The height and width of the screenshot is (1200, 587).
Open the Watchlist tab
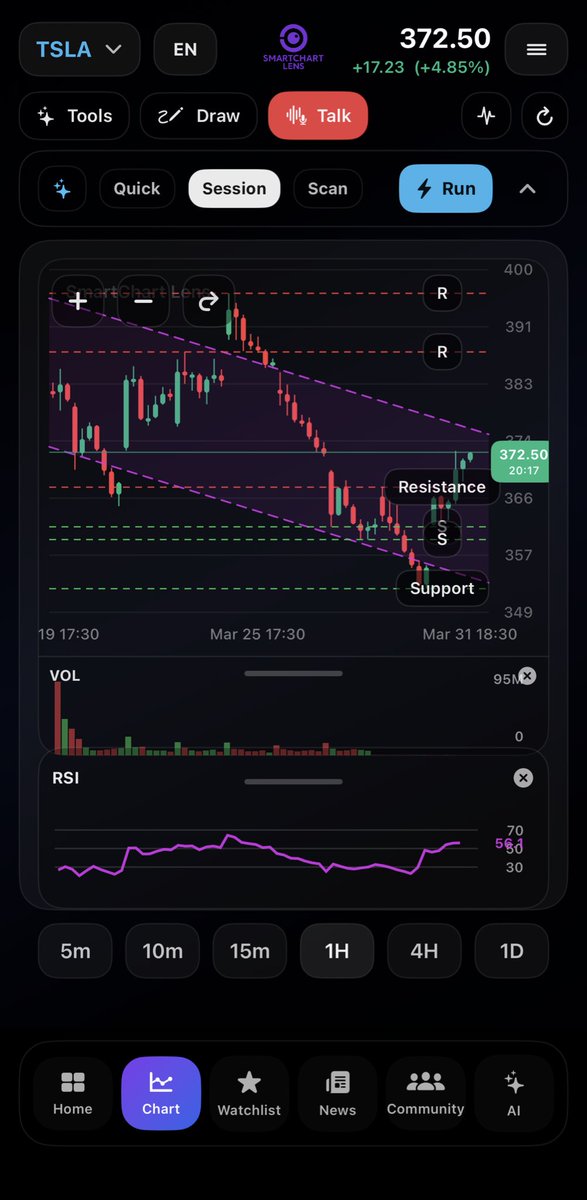pyautogui.click(x=249, y=1093)
